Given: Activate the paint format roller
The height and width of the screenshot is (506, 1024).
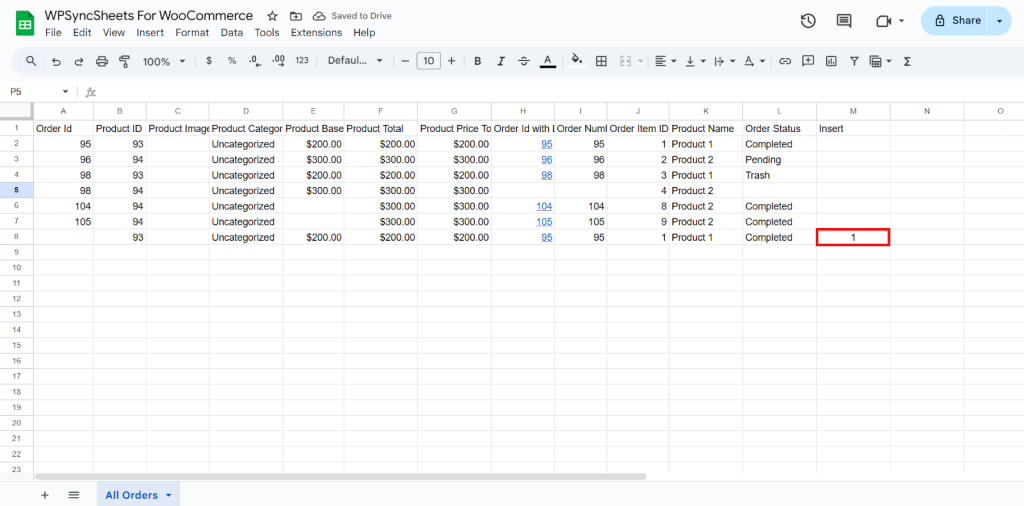Looking at the screenshot, I should pyautogui.click(x=125, y=61).
